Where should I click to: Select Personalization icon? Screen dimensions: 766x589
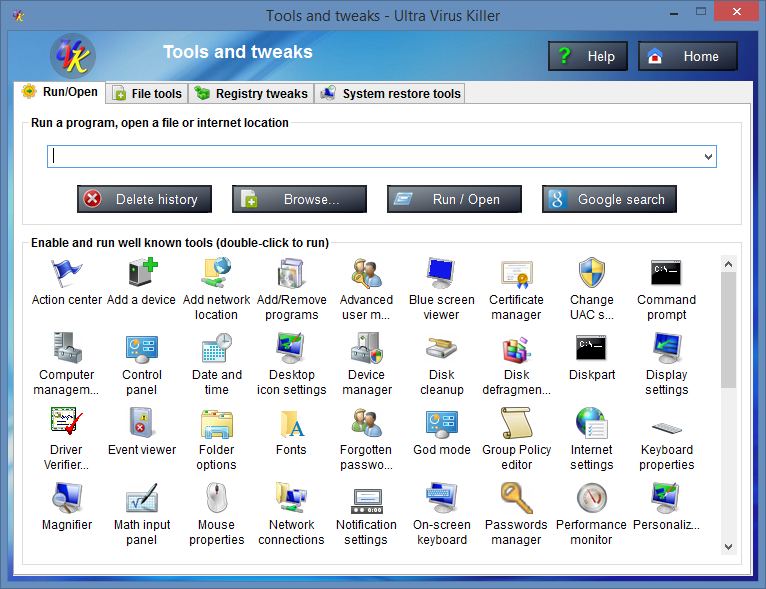(666, 498)
